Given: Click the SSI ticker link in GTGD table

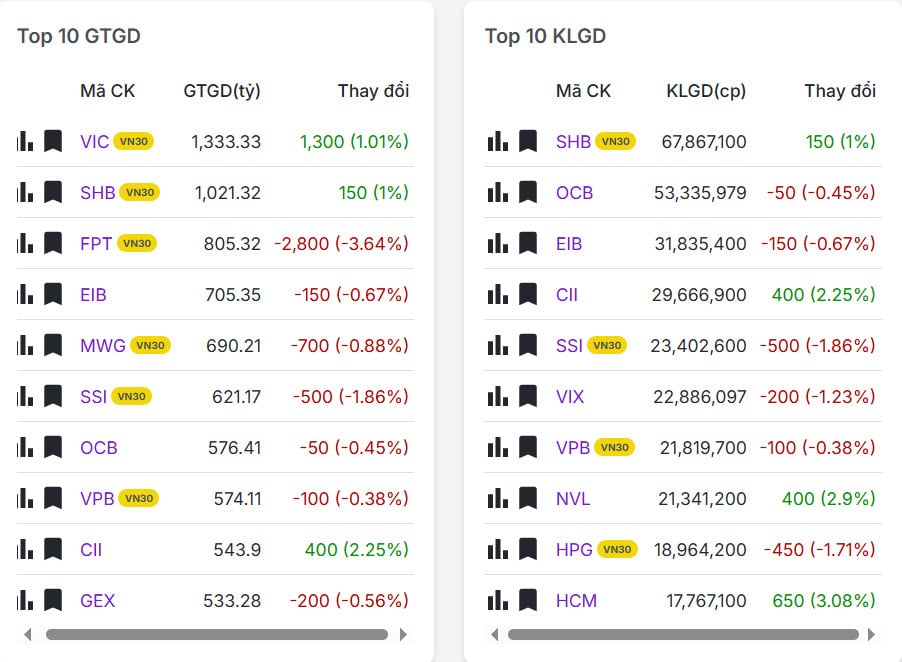Looking at the screenshot, I should pos(93,396).
